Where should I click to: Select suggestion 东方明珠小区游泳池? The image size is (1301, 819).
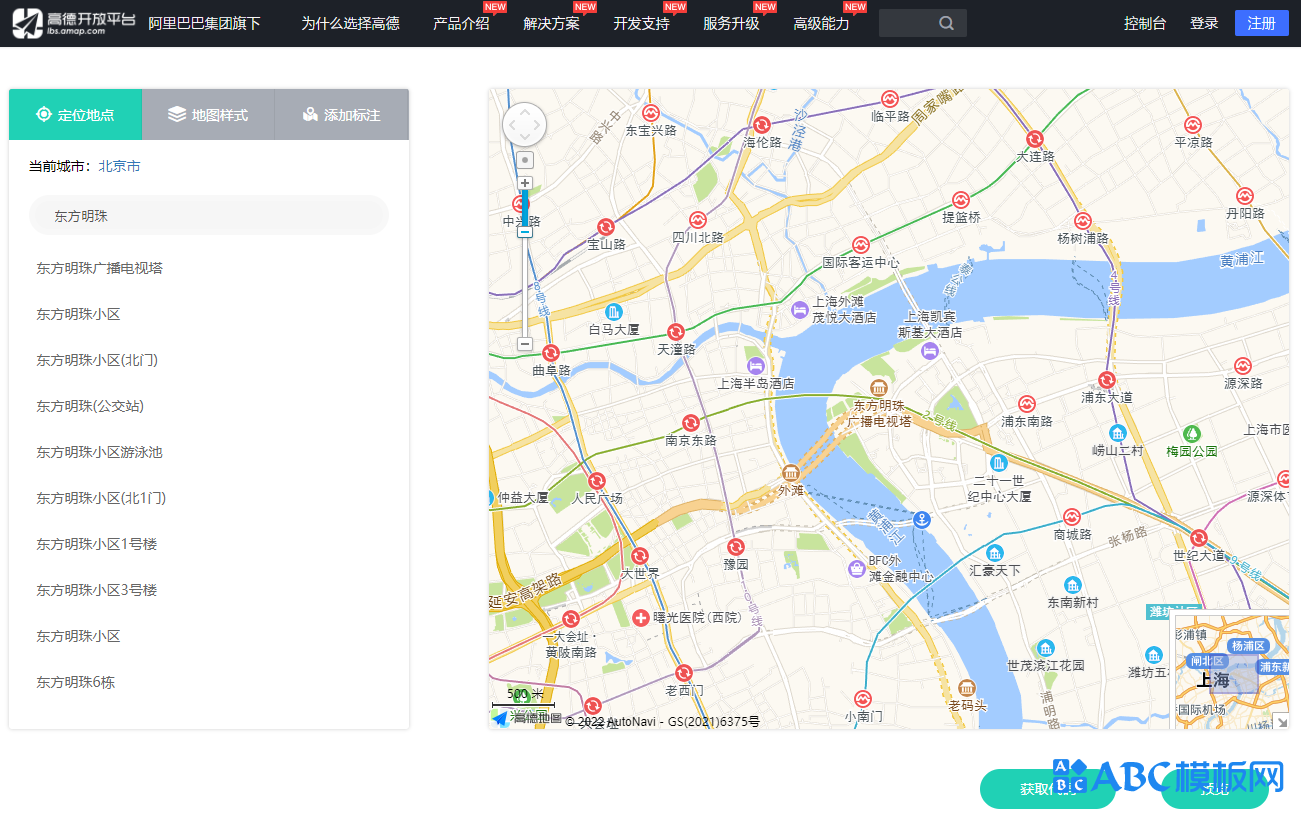point(100,452)
